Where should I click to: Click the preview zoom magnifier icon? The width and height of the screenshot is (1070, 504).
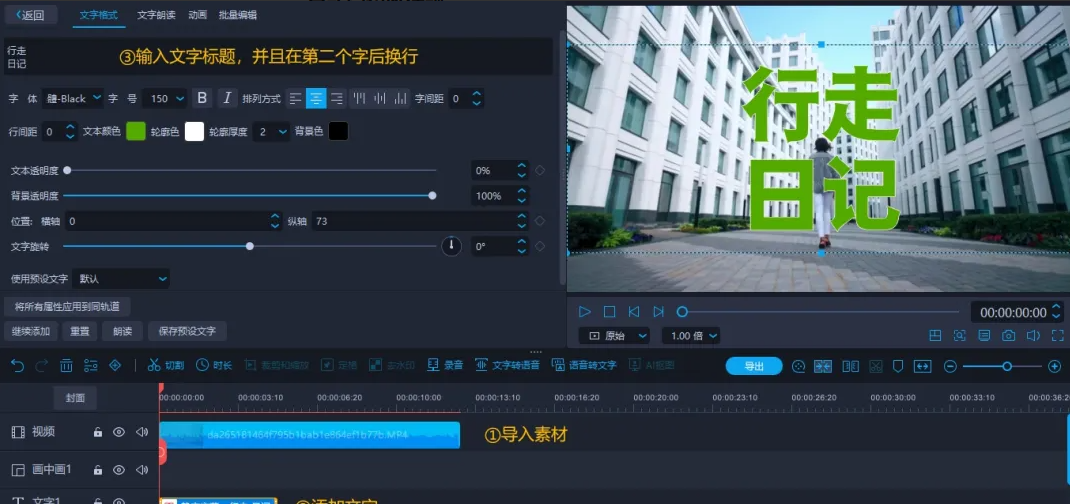[959, 336]
